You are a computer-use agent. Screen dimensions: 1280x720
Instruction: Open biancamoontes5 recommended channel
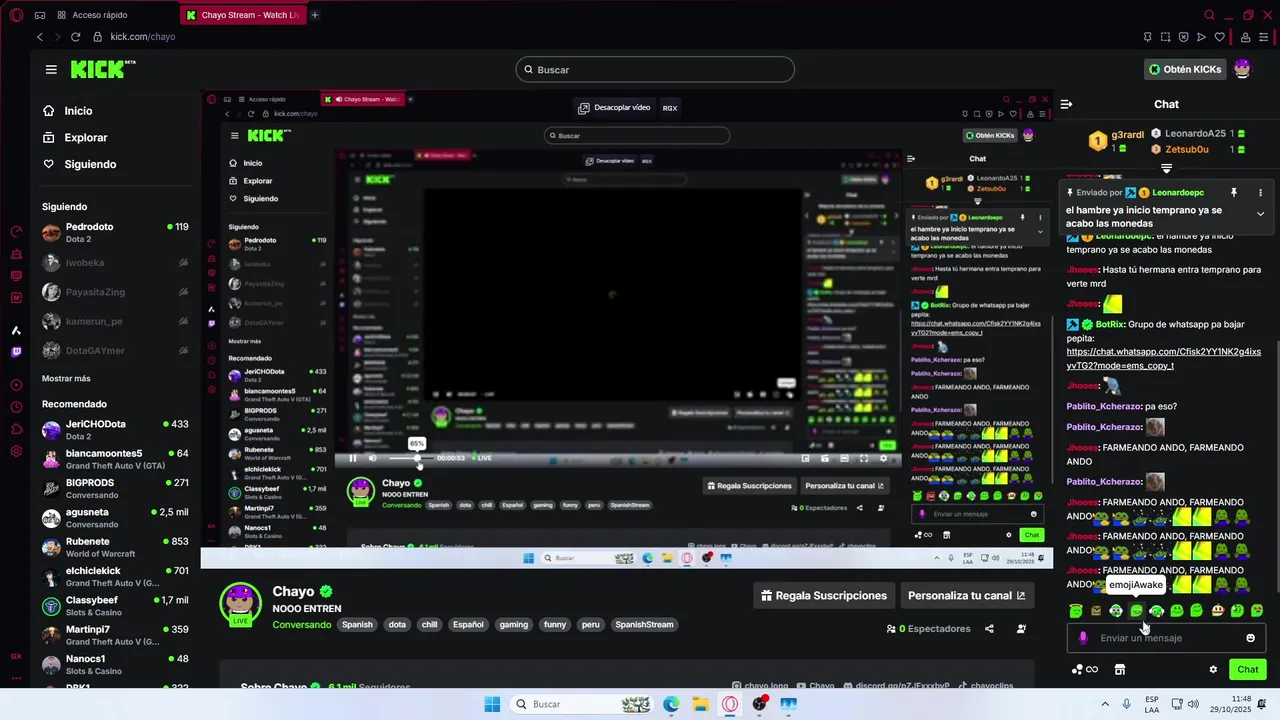point(115,459)
